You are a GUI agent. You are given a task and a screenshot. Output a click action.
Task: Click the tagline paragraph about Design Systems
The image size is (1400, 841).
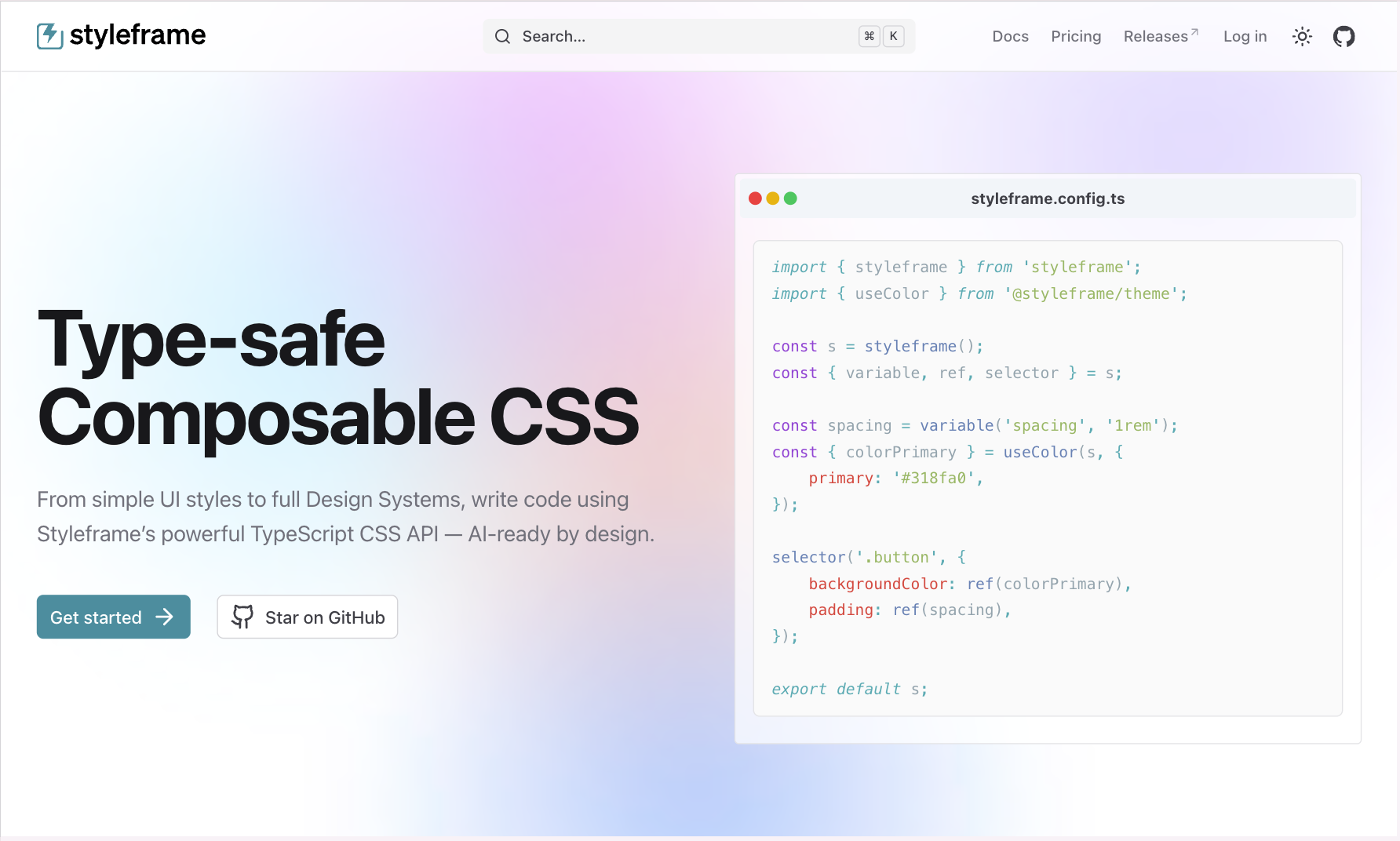pos(345,516)
